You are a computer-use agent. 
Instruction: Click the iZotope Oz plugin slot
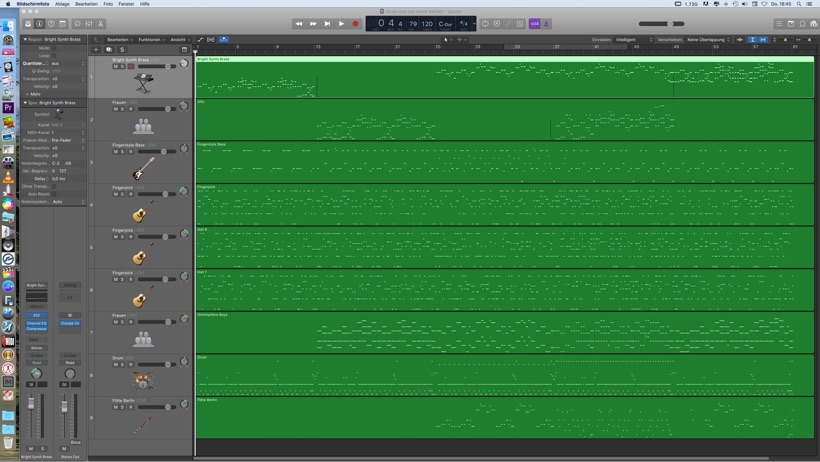point(70,323)
